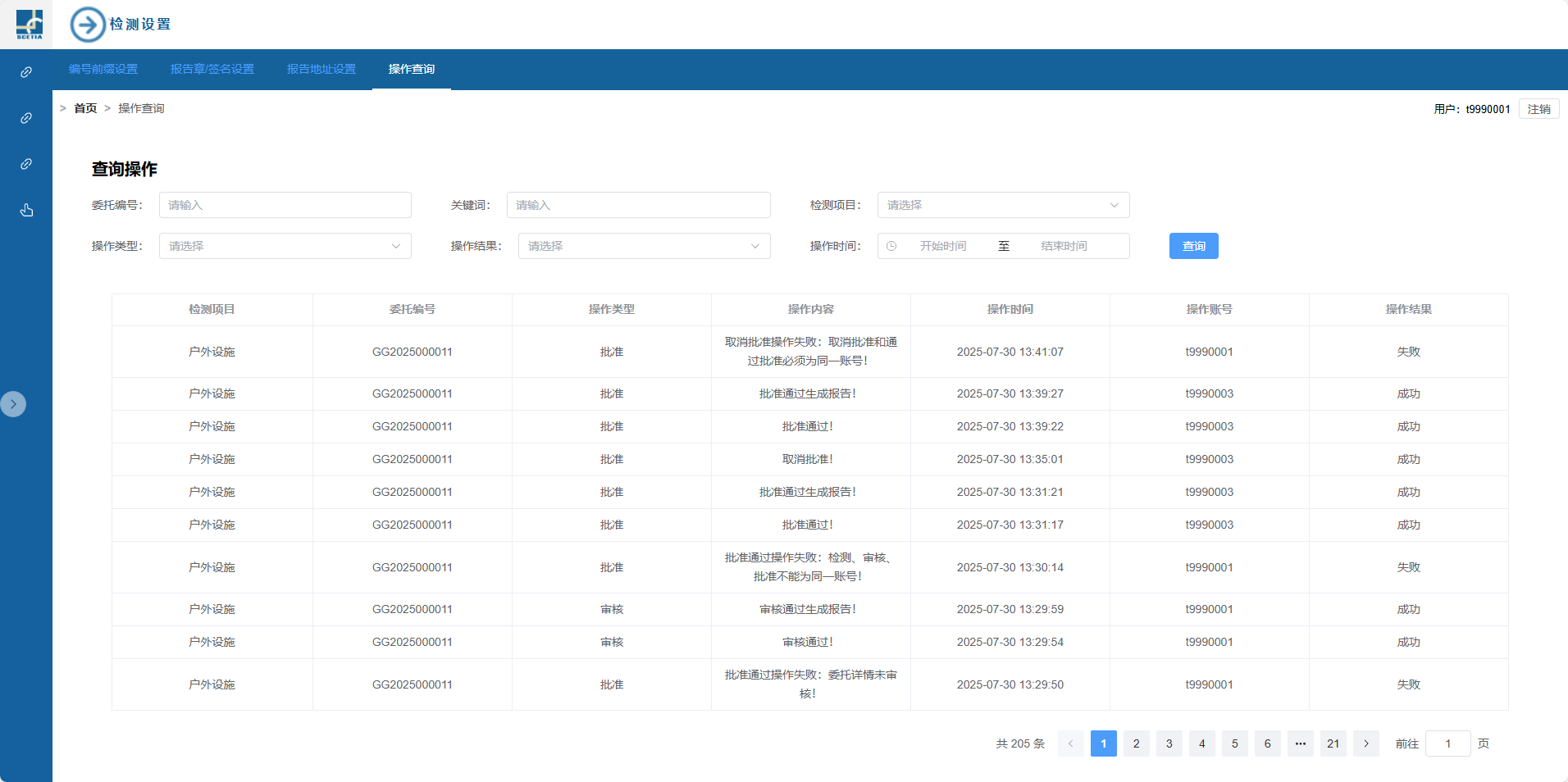Click the SCETIA logo in top-left corner
1568x782 pixels.
click(29, 24)
